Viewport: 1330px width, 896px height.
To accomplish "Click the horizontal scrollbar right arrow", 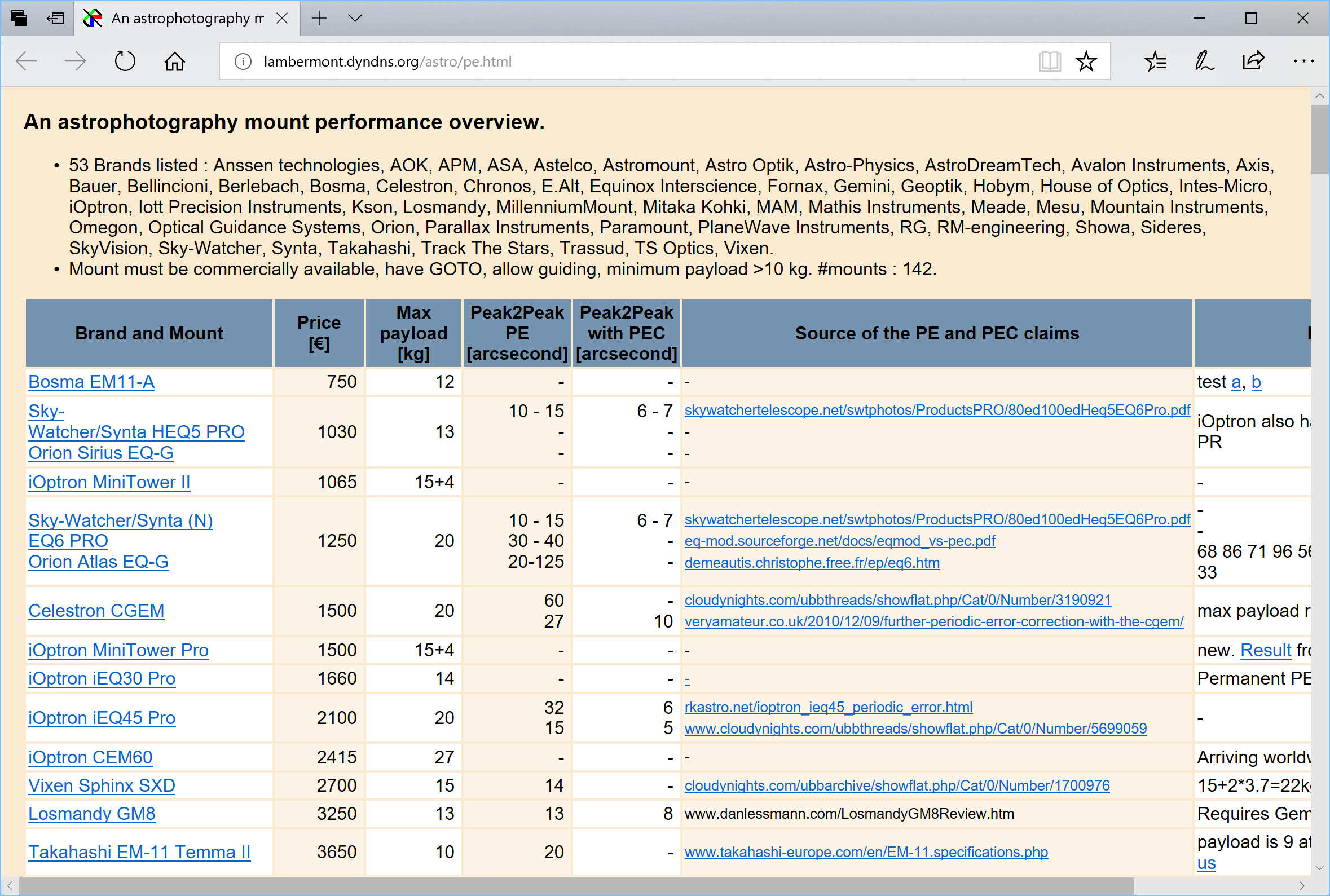I will (x=1301, y=886).
